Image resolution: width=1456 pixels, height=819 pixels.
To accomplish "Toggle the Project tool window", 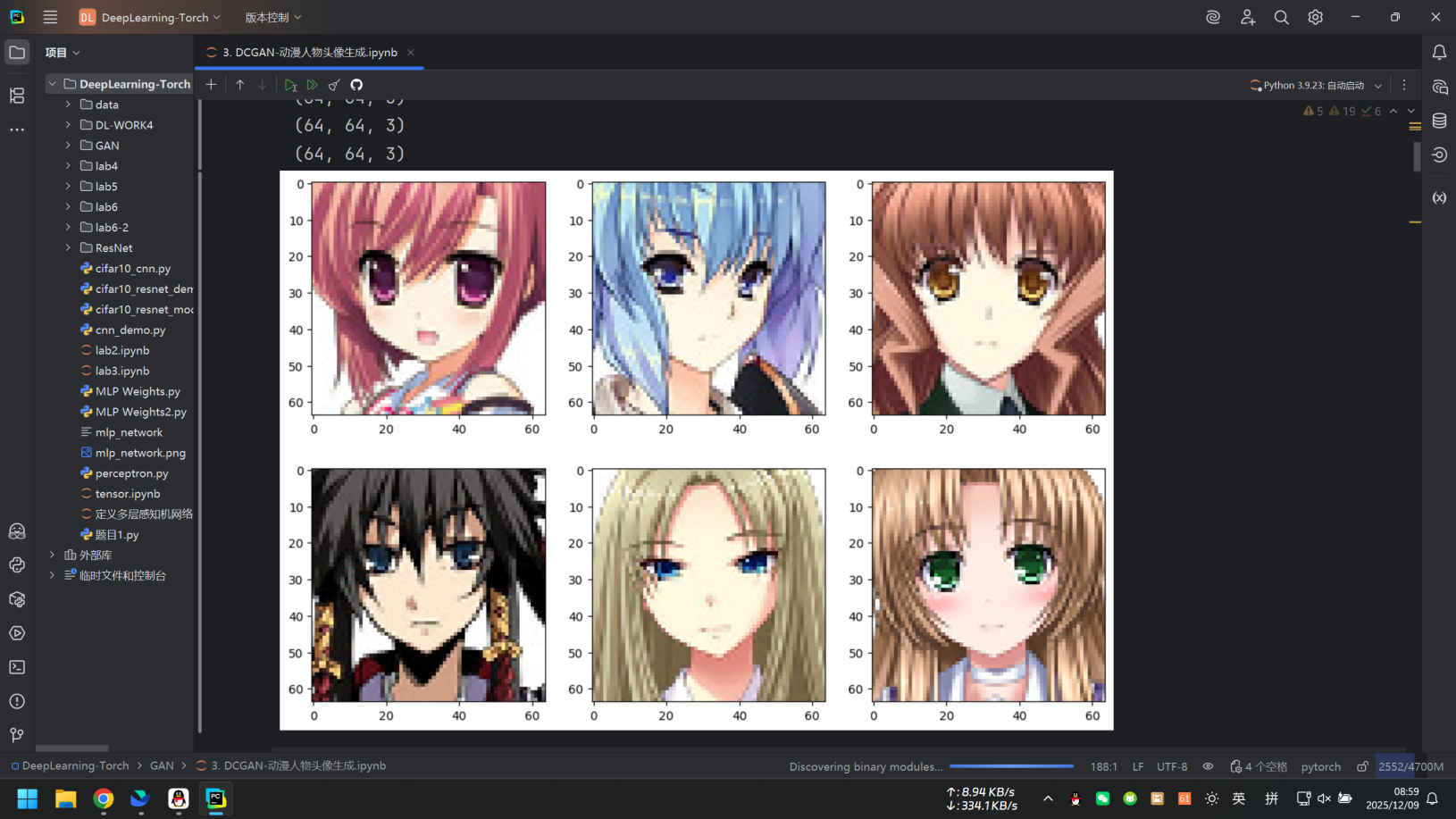I will coord(17,53).
